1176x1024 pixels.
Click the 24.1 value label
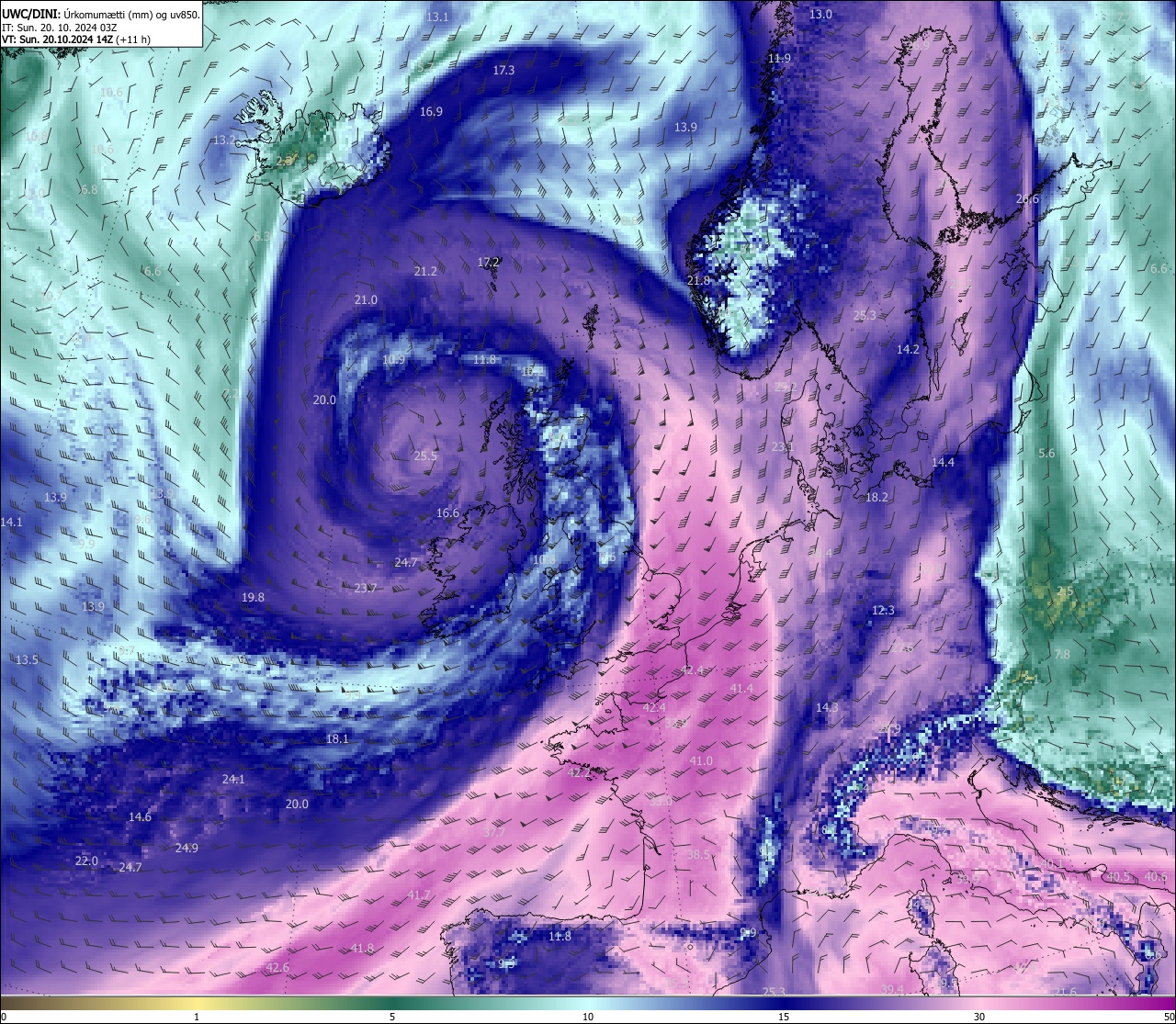click(233, 779)
